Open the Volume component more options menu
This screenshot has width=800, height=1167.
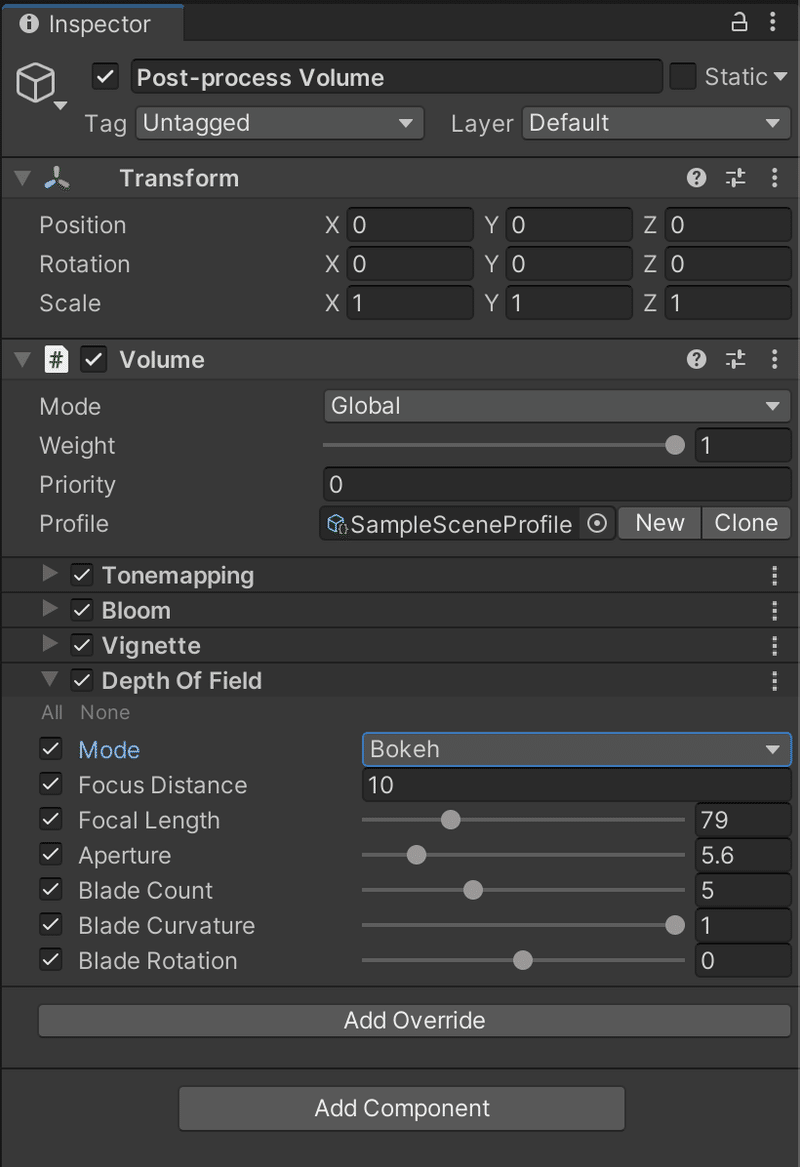point(774,359)
